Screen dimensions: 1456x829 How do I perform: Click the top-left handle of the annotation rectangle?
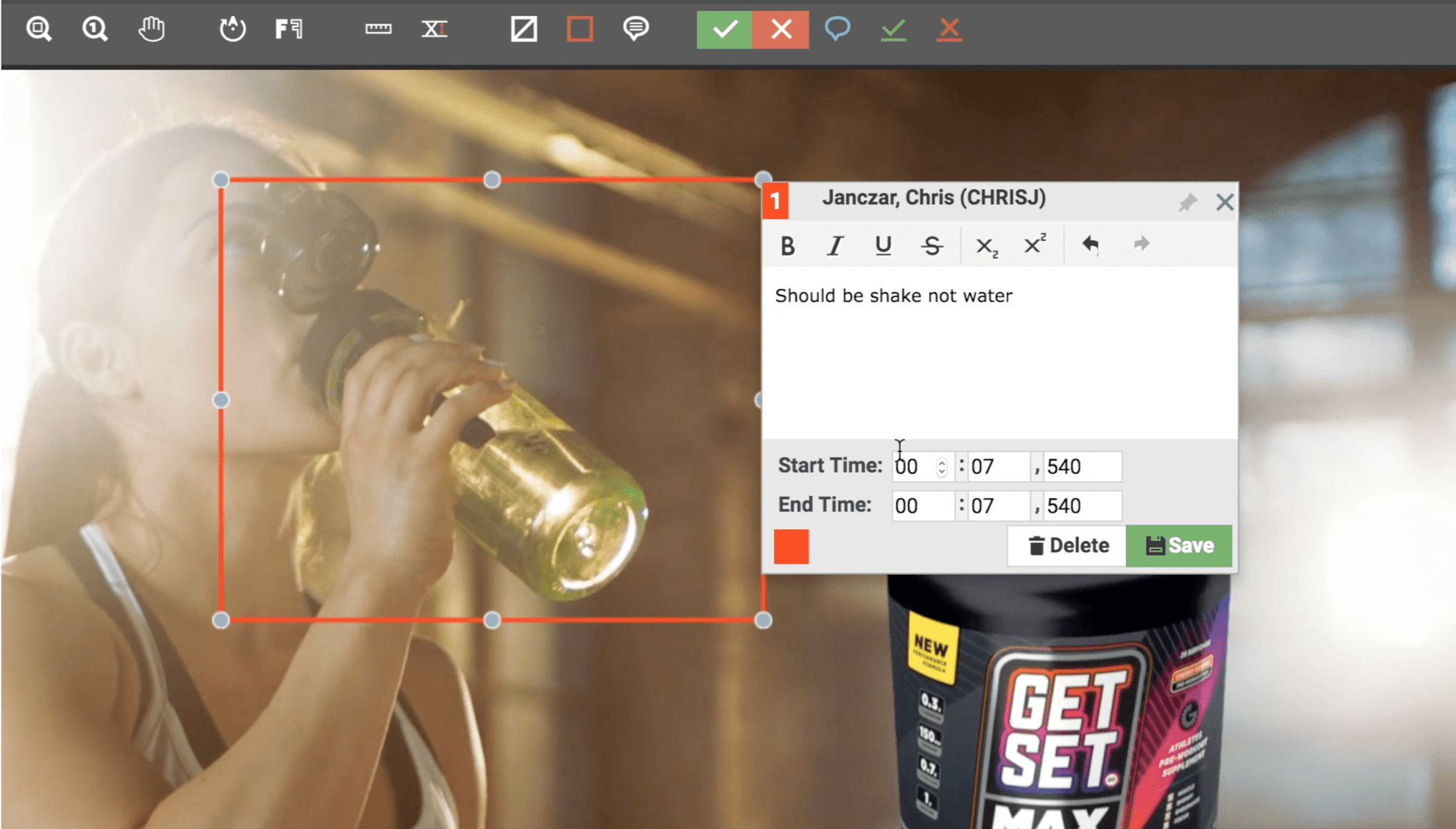221,180
